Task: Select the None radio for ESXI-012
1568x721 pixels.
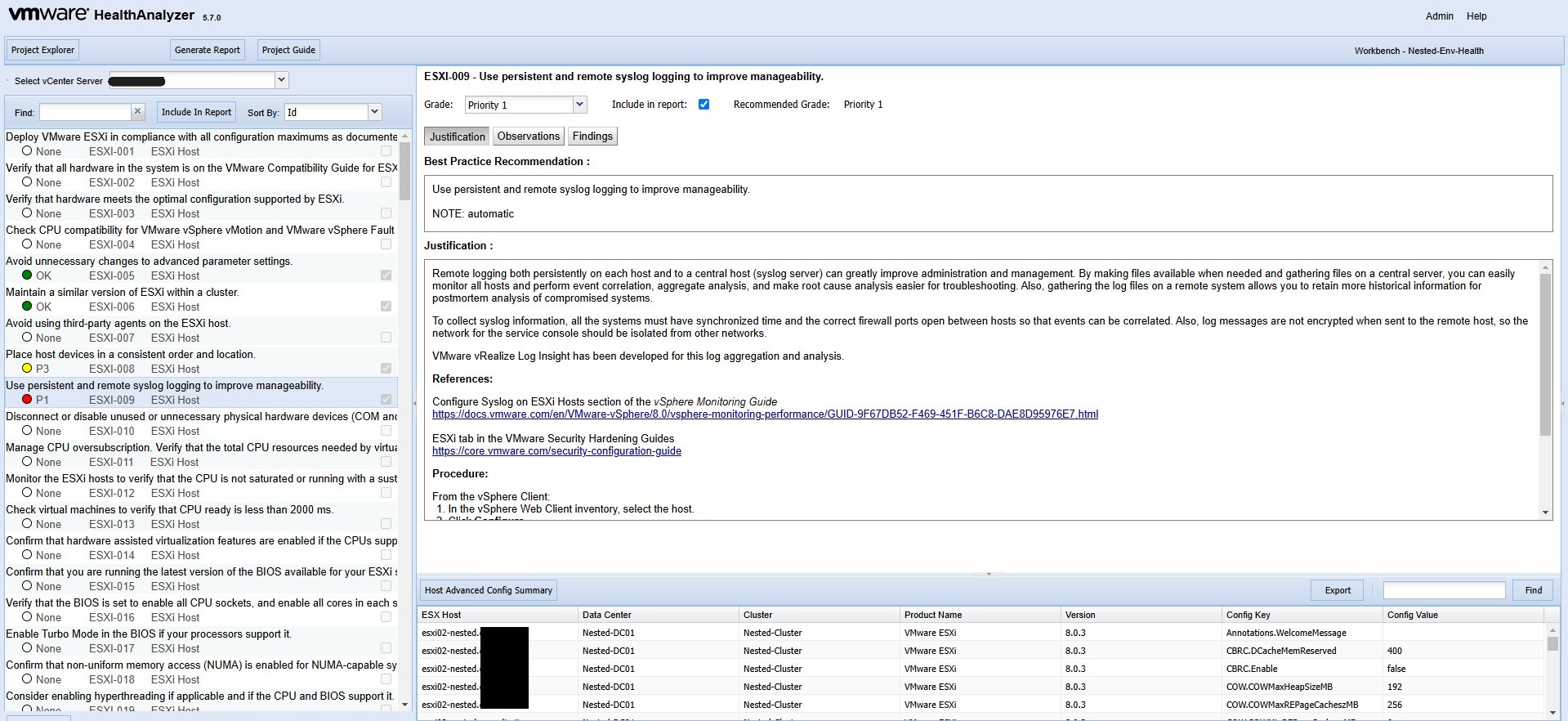Action: tap(27, 493)
